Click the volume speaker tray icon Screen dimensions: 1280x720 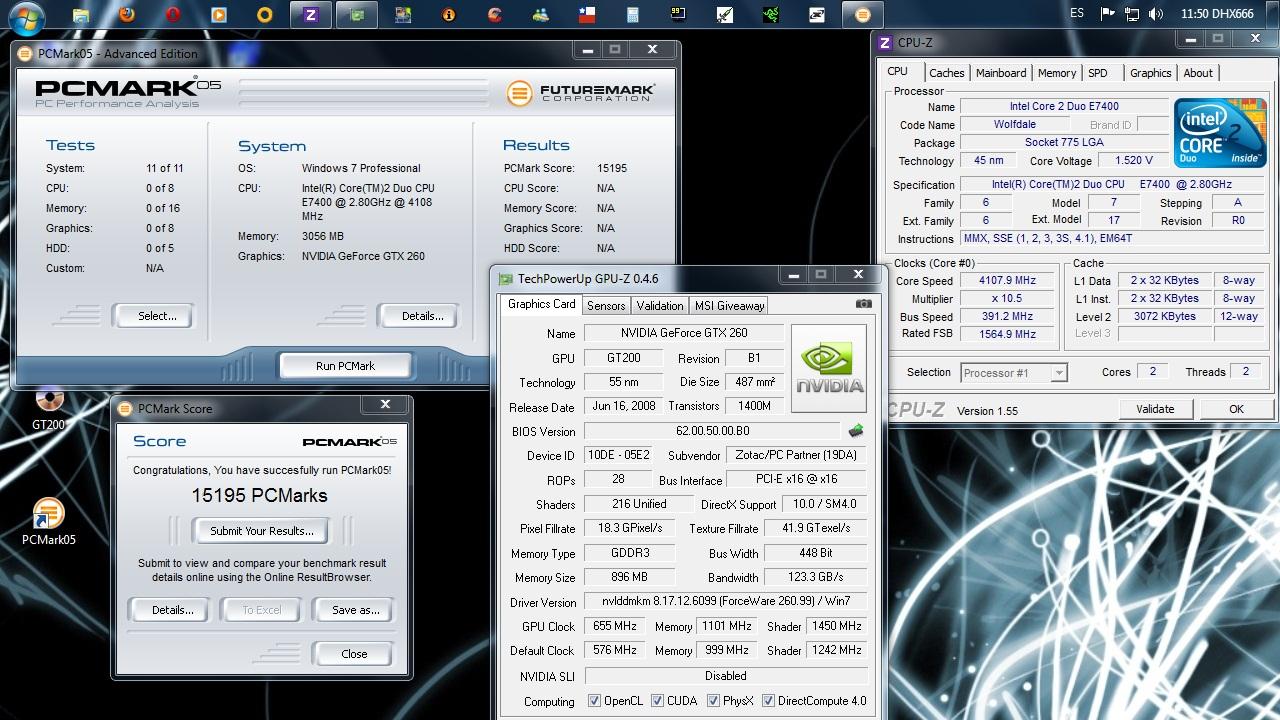(x=1155, y=14)
